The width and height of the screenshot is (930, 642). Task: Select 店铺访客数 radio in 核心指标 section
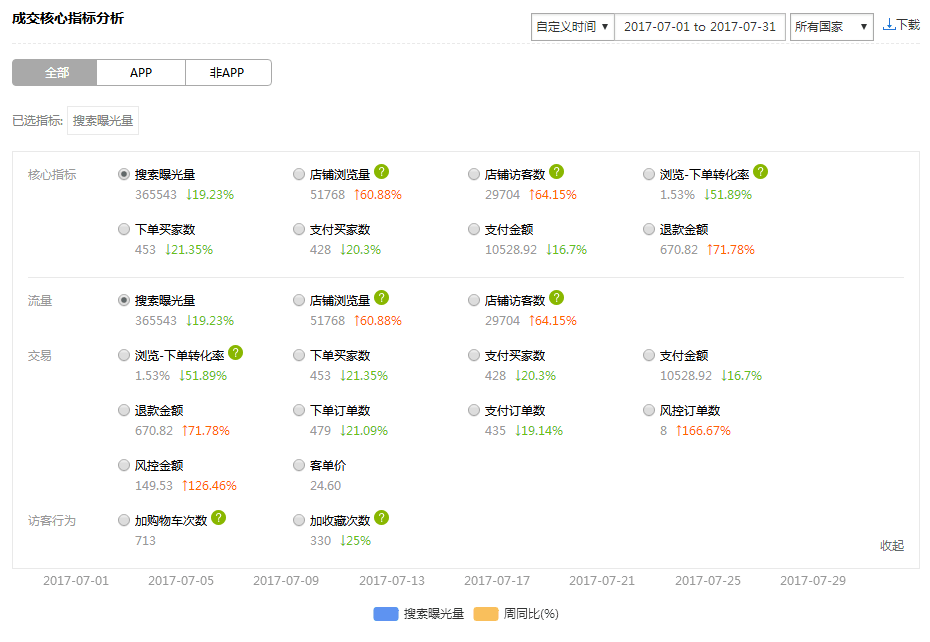point(474,174)
